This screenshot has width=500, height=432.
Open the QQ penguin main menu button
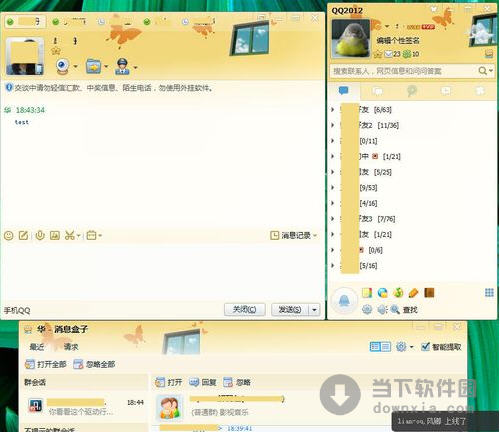(x=344, y=300)
